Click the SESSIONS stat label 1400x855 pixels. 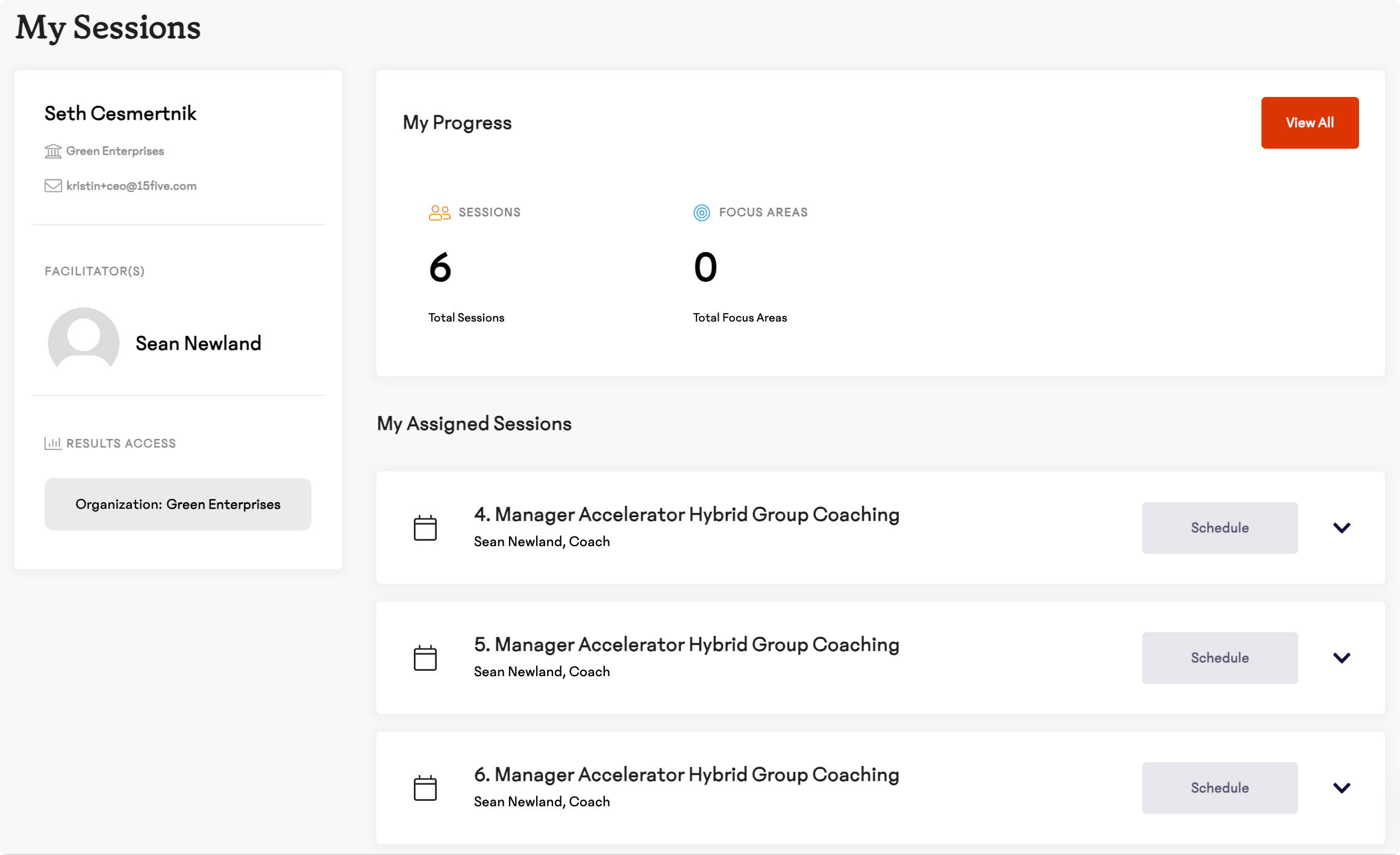490,213
